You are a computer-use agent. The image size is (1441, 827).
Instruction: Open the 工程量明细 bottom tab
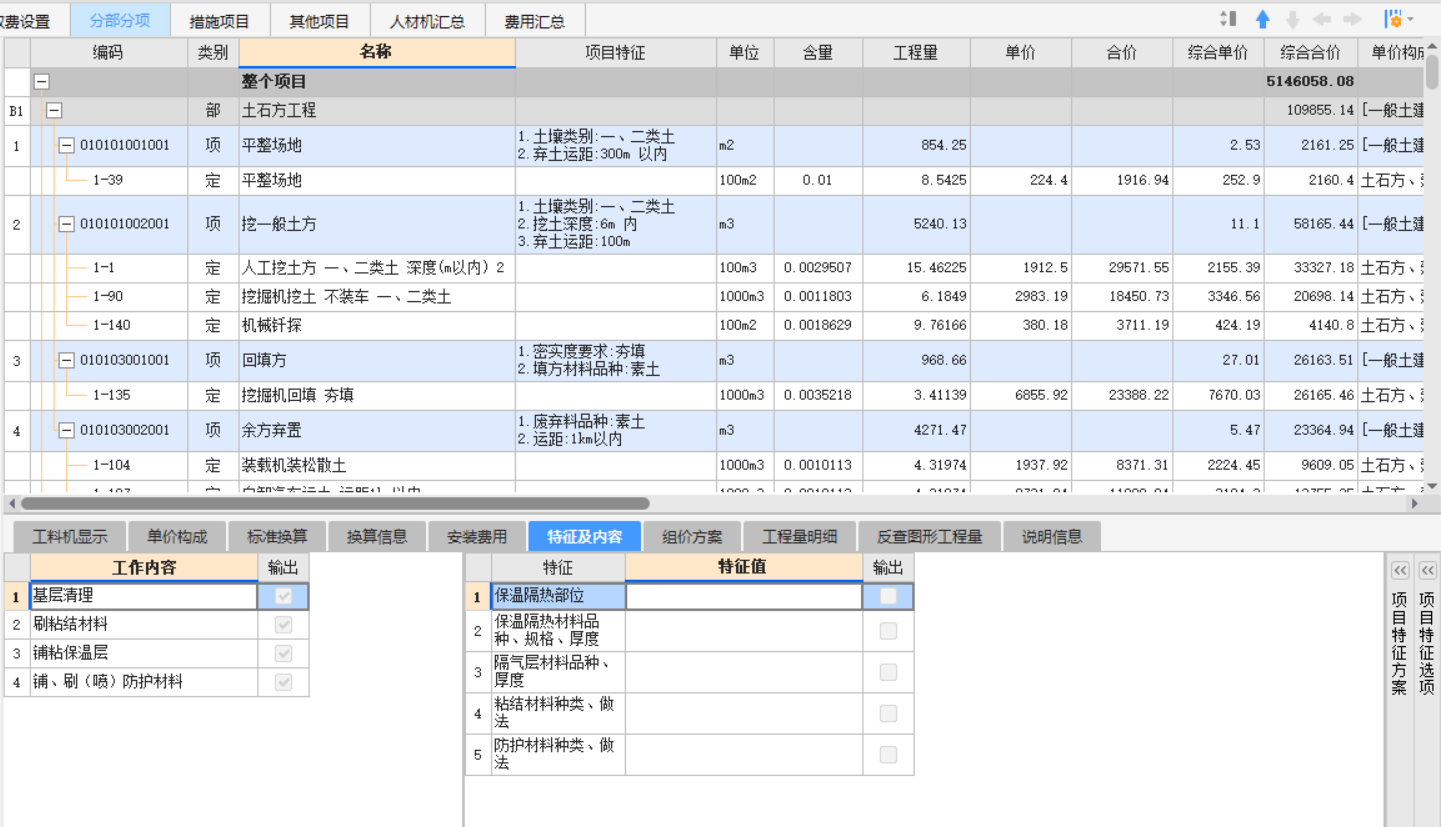pos(799,536)
